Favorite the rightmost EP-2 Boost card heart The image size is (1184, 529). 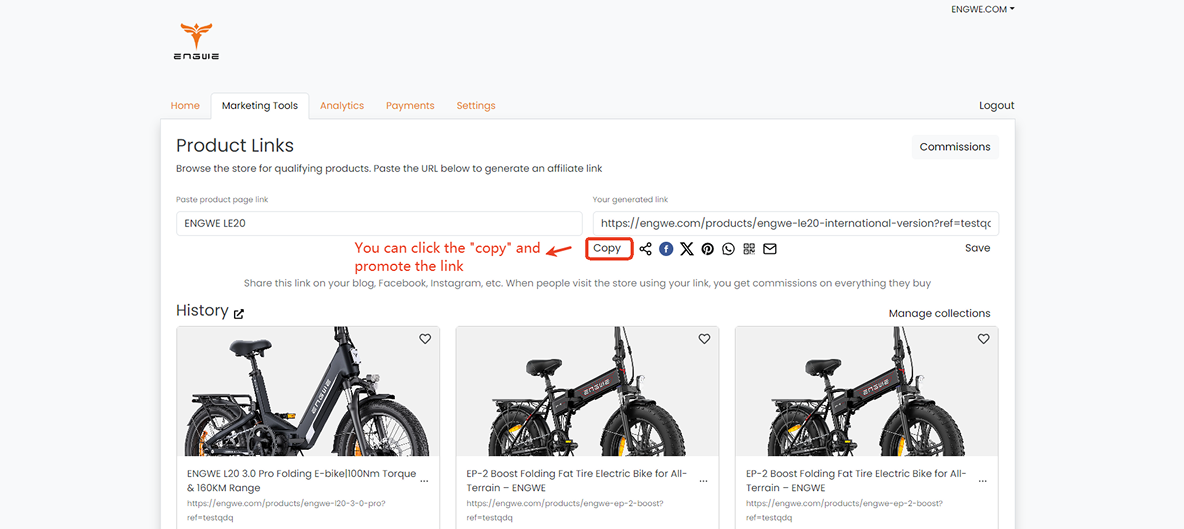click(x=983, y=340)
